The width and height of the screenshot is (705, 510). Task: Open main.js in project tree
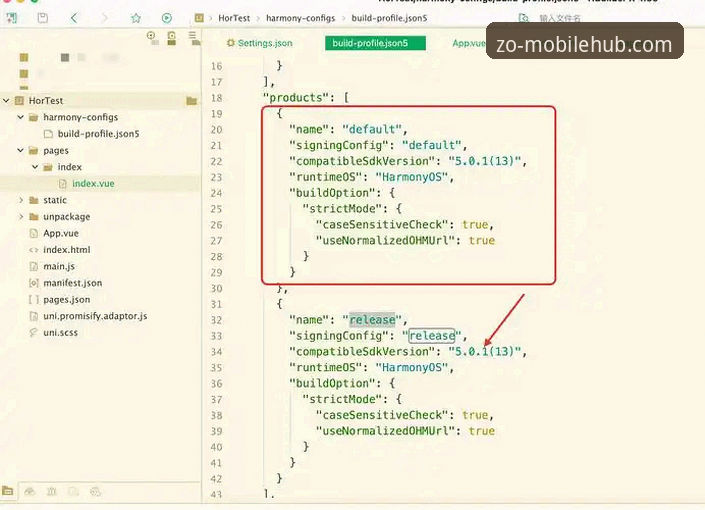(x=59, y=267)
